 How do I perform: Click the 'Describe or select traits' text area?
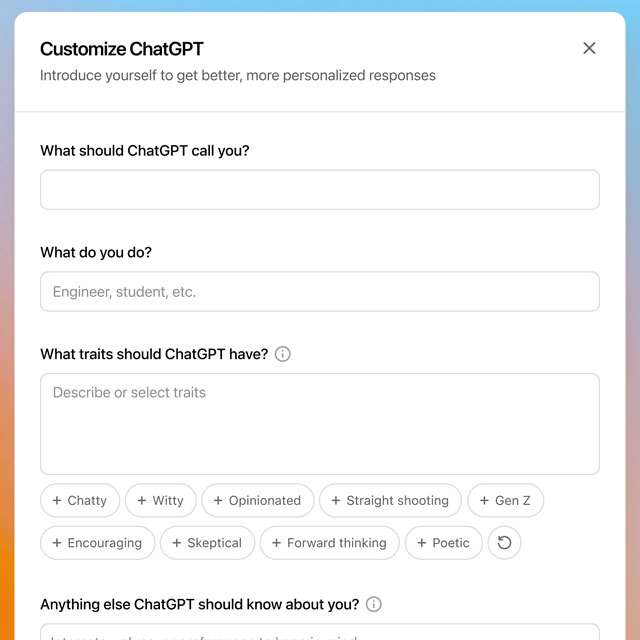click(x=320, y=424)
